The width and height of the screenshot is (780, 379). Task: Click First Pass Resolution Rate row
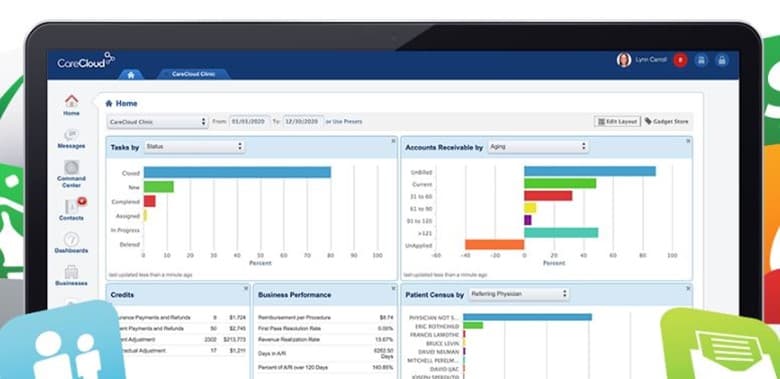[x=325, y=328]
